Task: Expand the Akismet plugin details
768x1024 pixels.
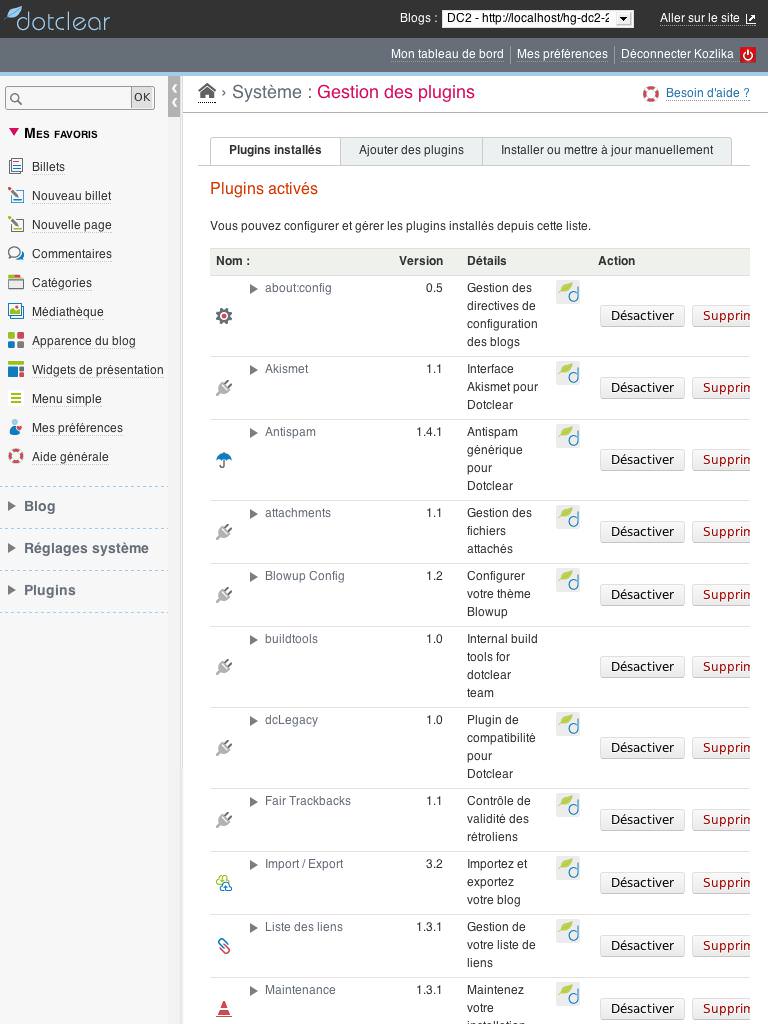Action: [x=254, y=369]
